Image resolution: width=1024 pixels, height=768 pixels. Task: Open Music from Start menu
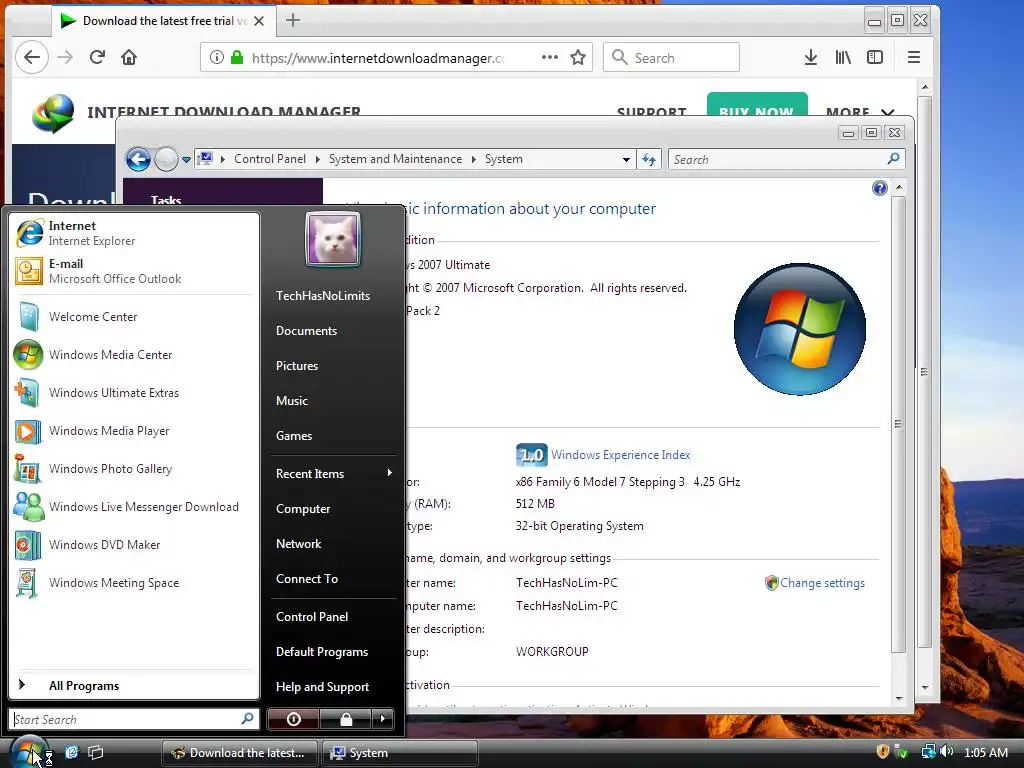[291, 400]
